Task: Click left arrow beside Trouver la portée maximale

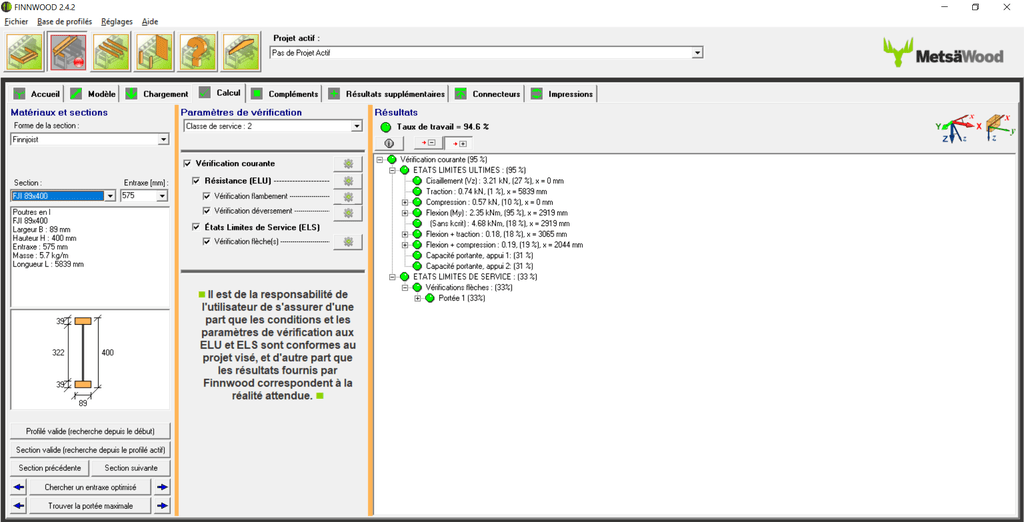Action: point(18,506)
